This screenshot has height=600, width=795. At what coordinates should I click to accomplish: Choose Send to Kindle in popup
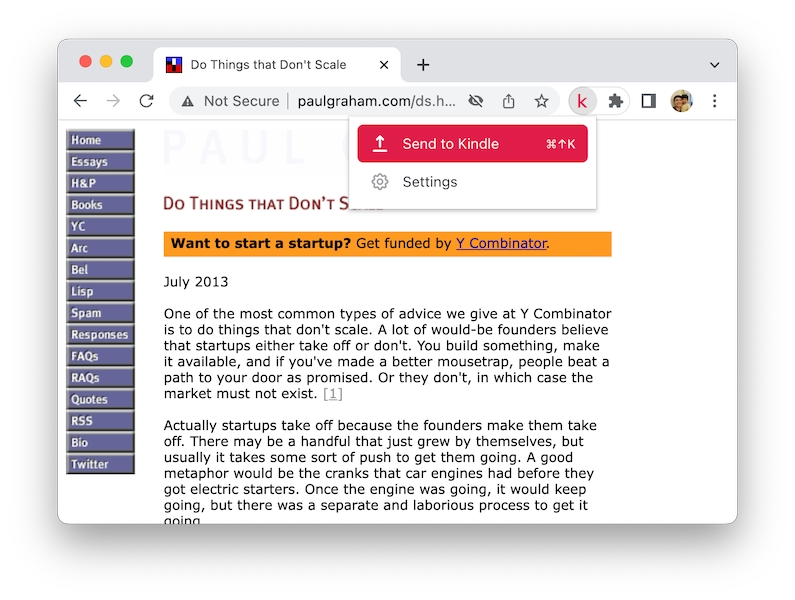(472, 144)
